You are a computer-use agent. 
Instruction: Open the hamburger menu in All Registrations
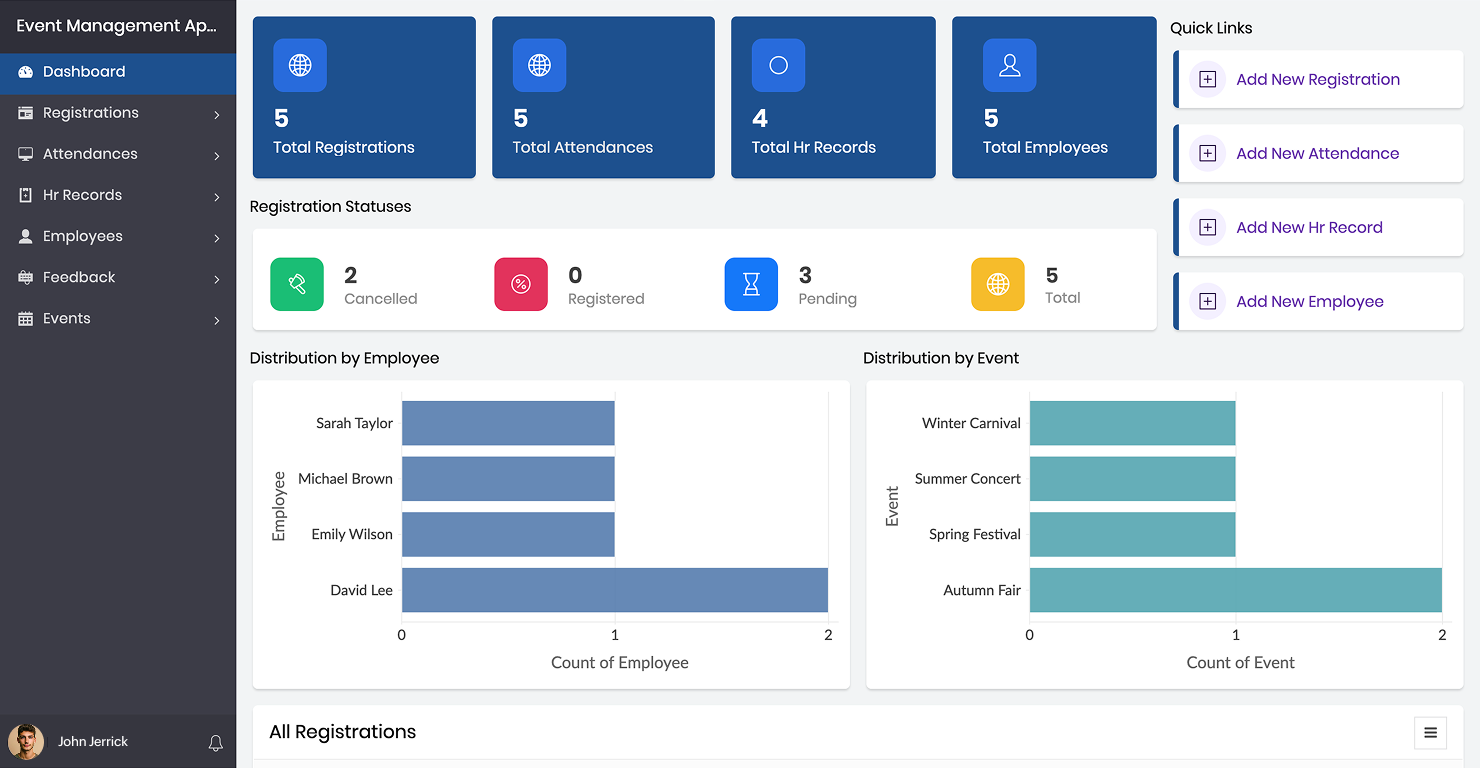pyautogui.click(x=1430, y=733)
